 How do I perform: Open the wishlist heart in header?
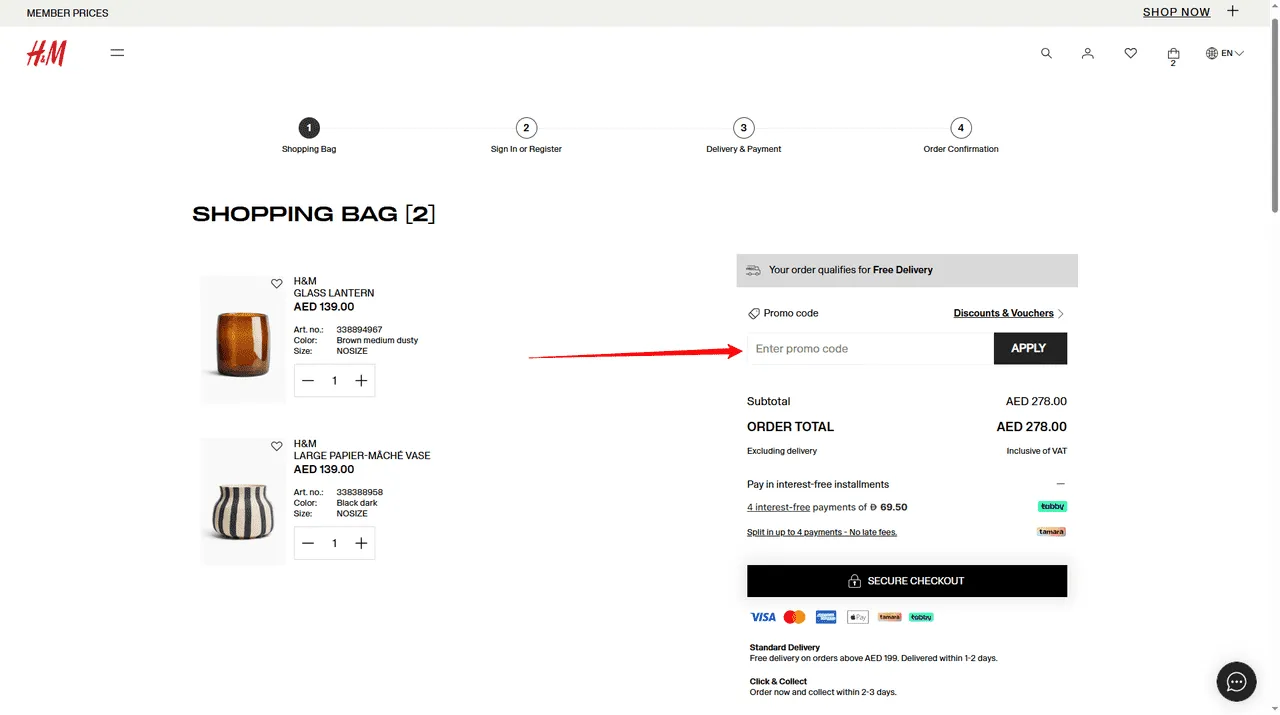coord(1130,53)
